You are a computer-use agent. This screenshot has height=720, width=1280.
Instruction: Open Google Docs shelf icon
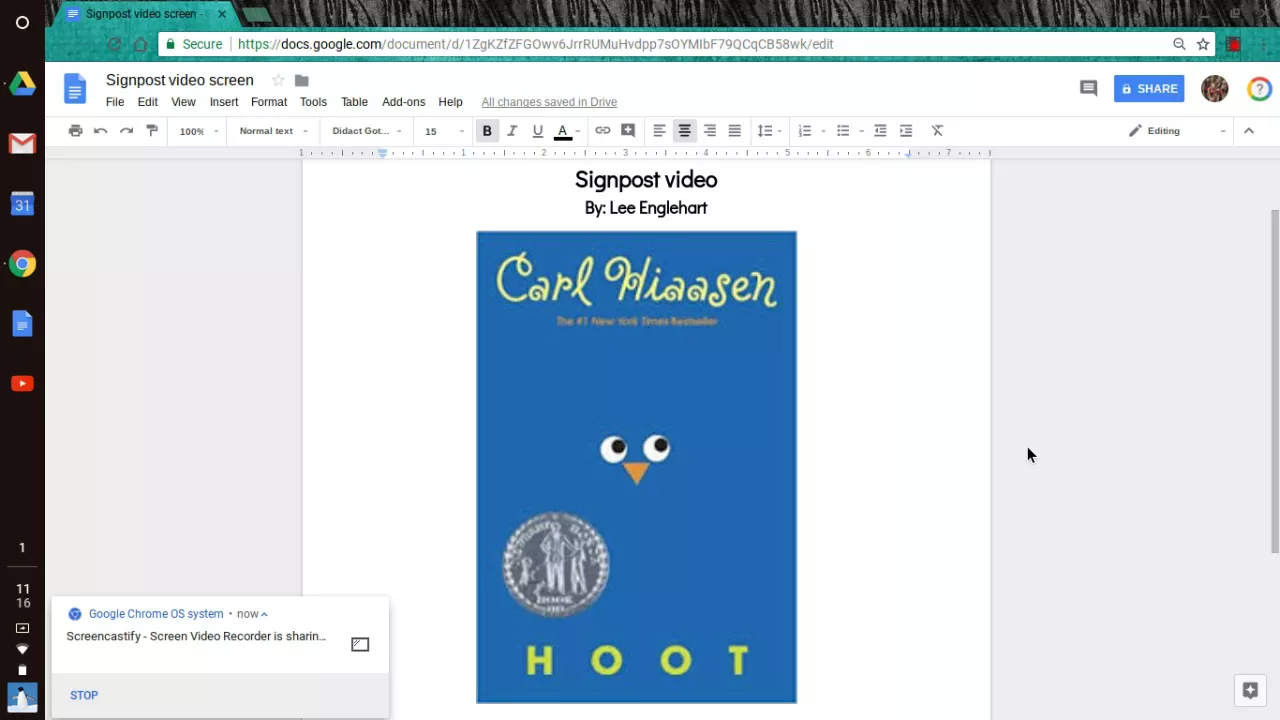22,324
